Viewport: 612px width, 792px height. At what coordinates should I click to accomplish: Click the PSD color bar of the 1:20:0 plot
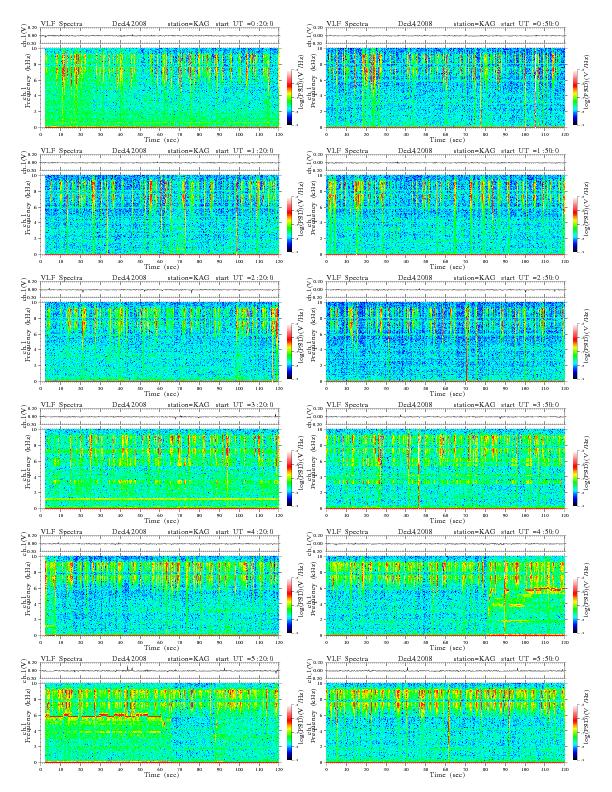pos(289,224)
